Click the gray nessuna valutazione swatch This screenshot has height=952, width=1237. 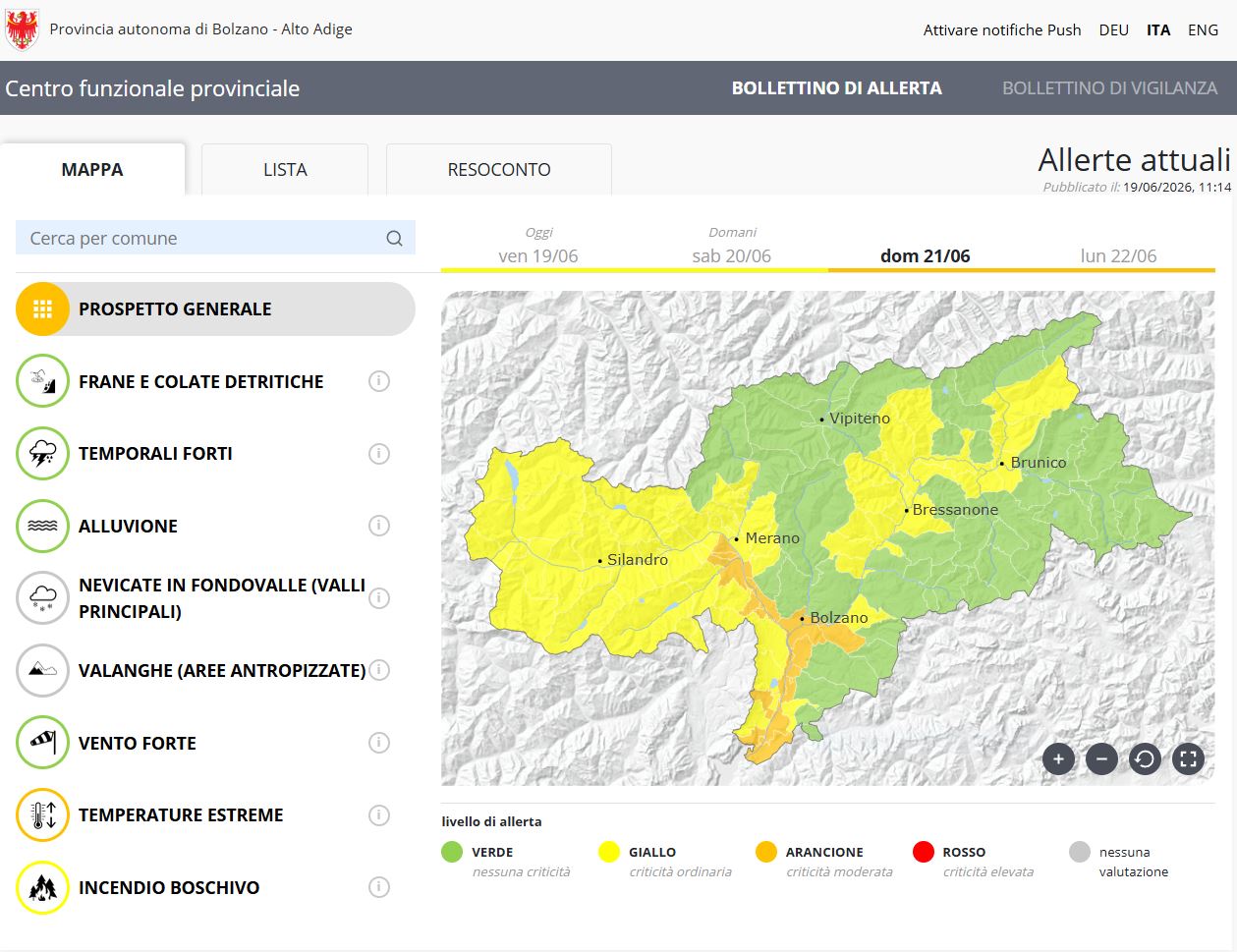point(1080,852)
